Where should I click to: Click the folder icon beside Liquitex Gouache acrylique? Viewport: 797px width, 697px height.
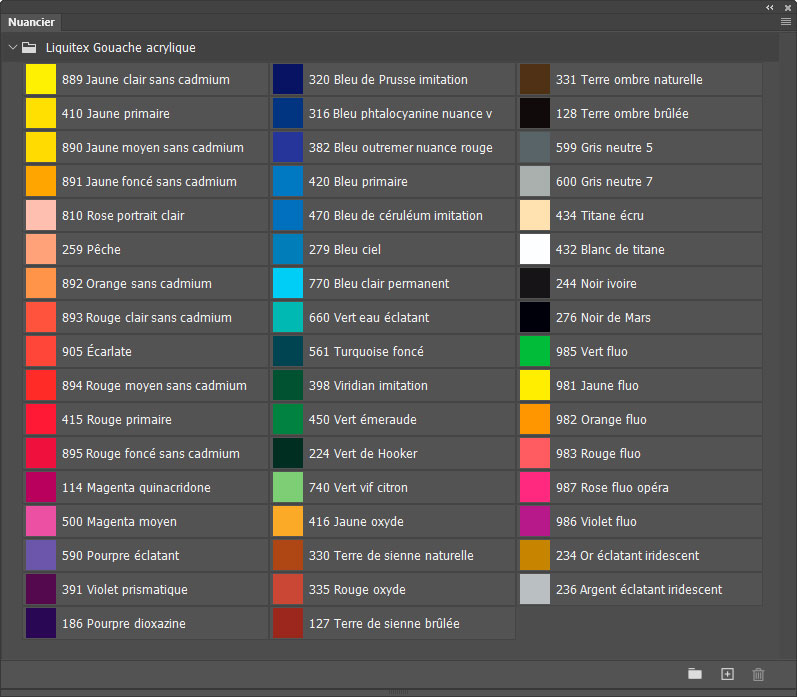[30, 47]
